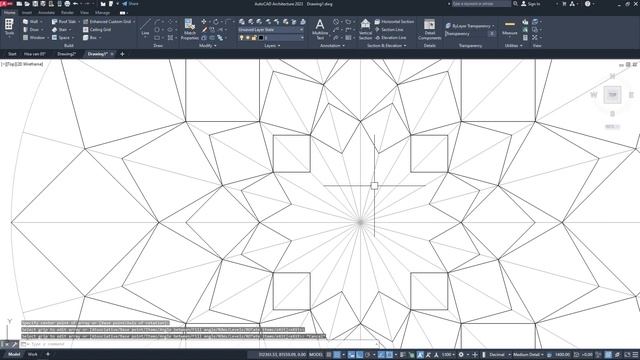
Task: Expand the Modify panel
Action: tap(208, 46)
